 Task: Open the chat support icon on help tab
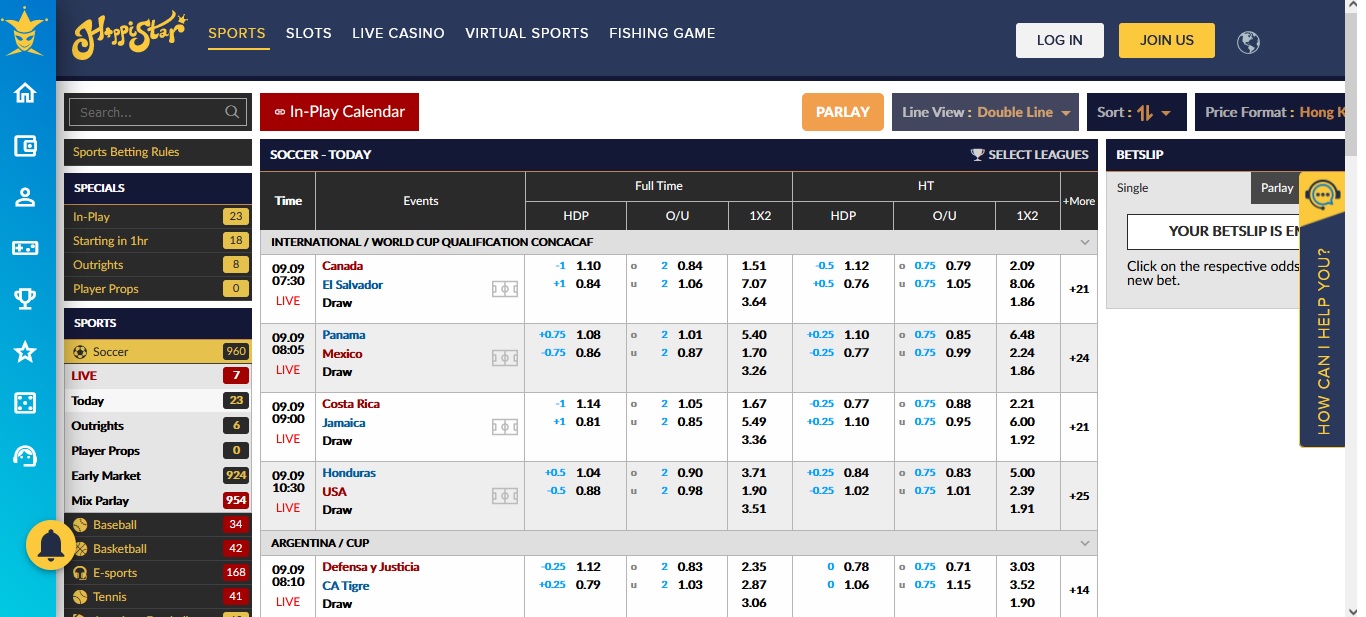1323,194
